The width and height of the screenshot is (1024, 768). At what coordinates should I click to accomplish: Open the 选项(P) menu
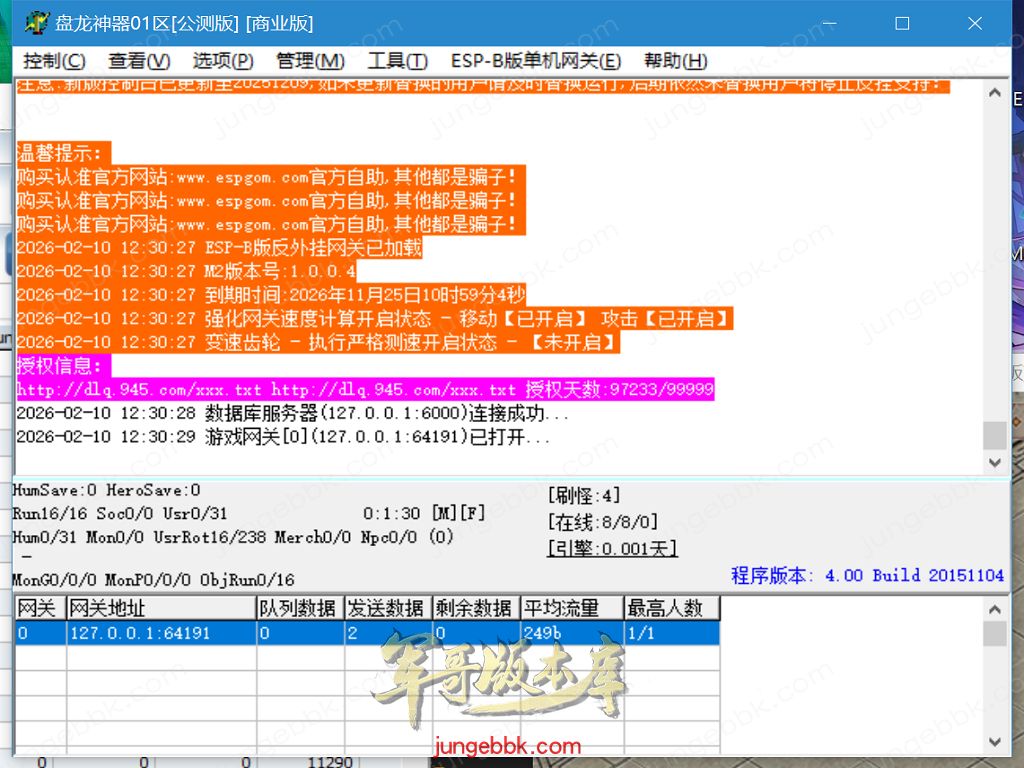click(x=223, y=61)
